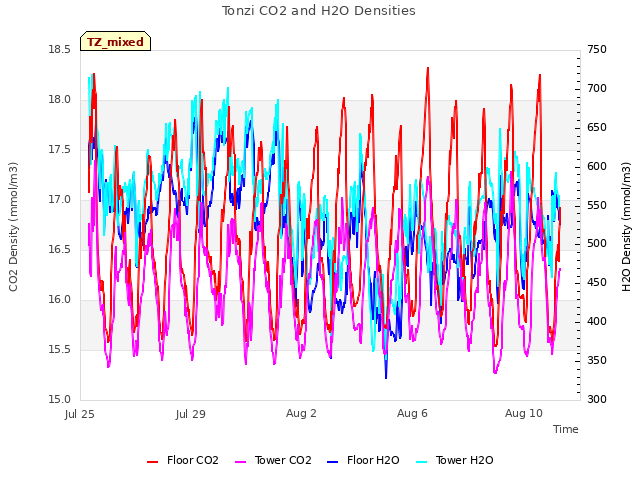The height and width of the screenshot is (480, 640).
Task: Click the CO2 Density (mmol/m3) axis label
Action: coord(13,227)
